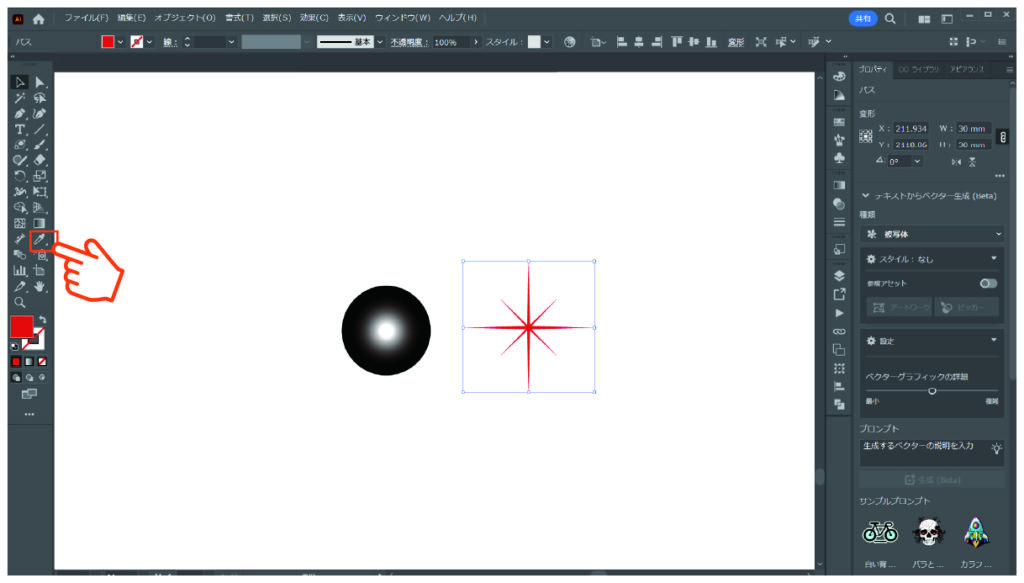Set the Gradient fill mode button
Screen dimensions: 1024x583
tap(29, 361)
